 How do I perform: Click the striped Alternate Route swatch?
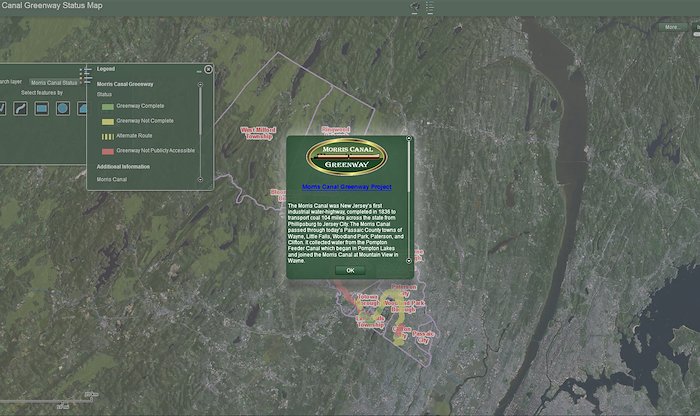pyautogui.click(x=108, y=137)
